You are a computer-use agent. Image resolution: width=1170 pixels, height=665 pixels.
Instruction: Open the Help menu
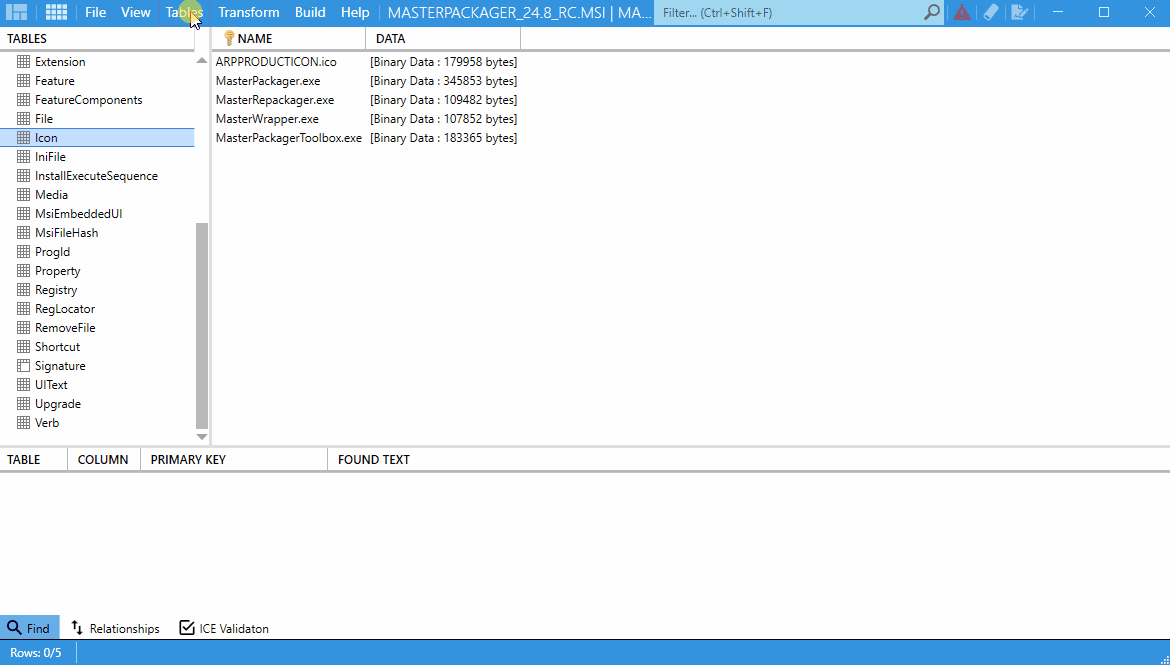tap(355, 13)
